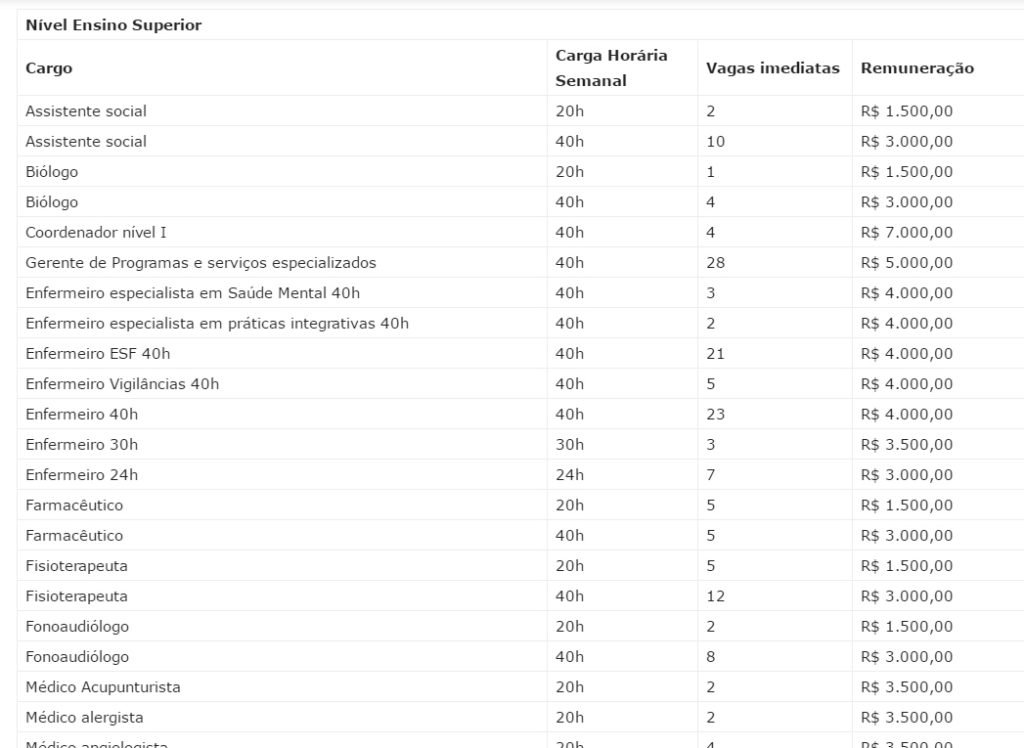Click the 28 vagas imediatas value
This screenshot has width=1024, height=748.
(x=715, y=263)
